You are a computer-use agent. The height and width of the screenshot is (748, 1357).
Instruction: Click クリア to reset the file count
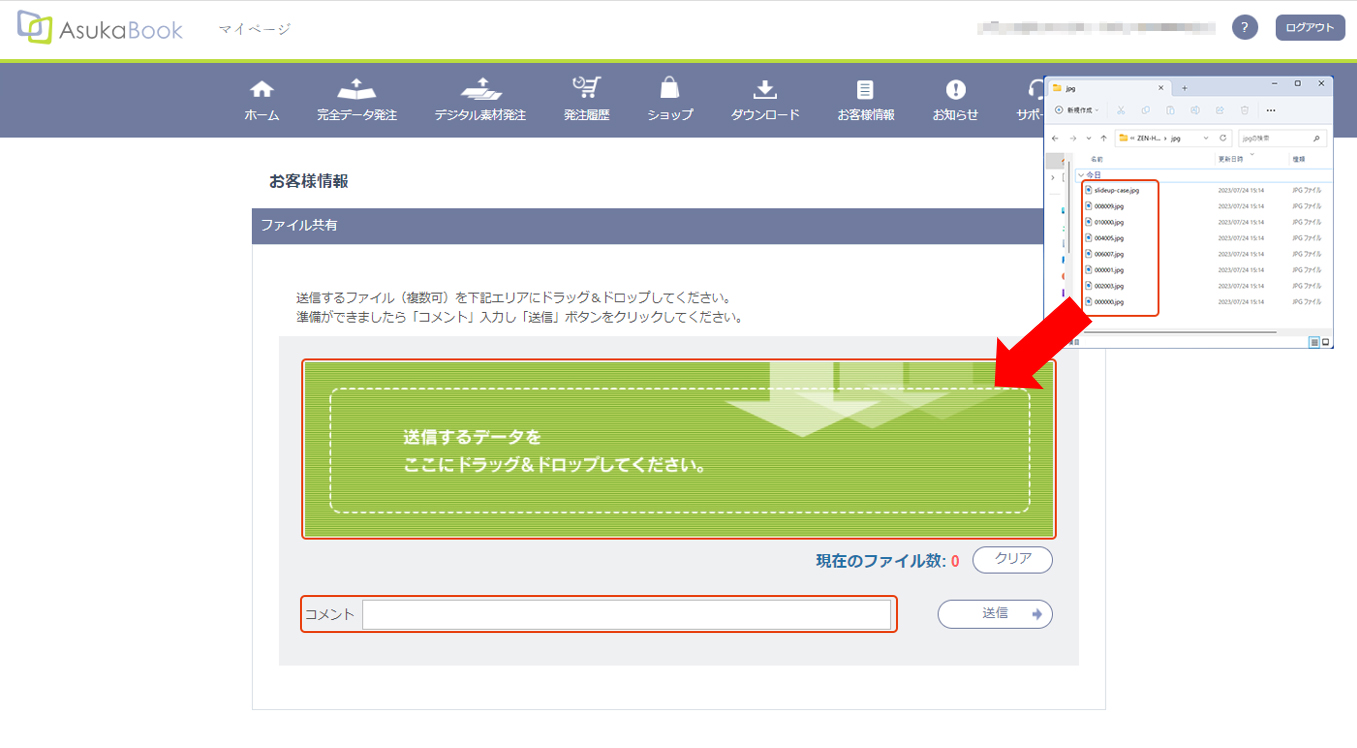click(x=1012, y=560)
